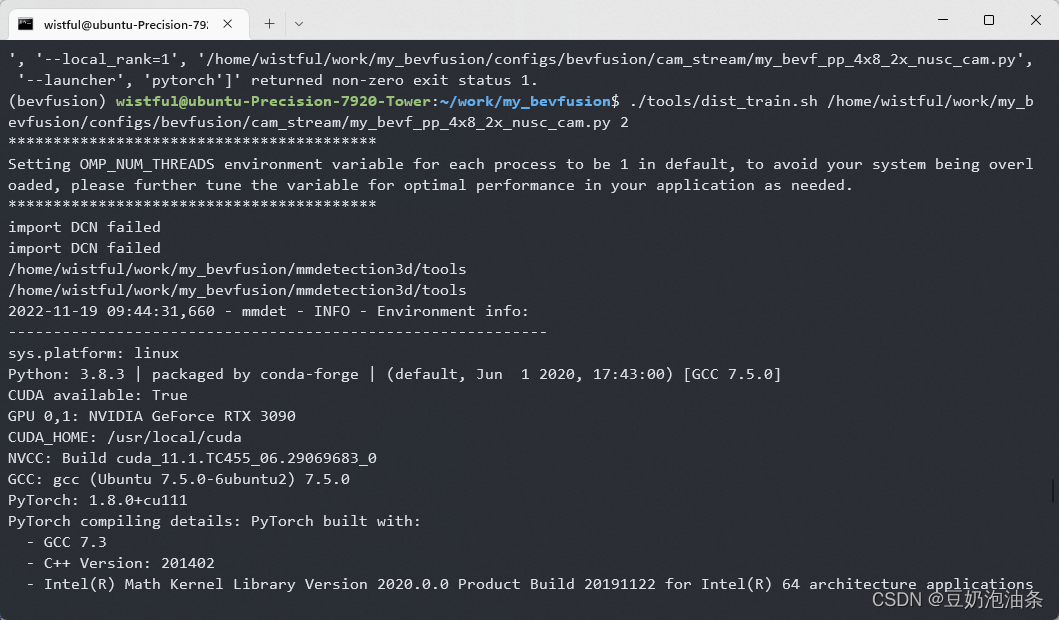The height and width of the screenshot is (620, 1059).
Task: Click 'packaged by conda-forge' text
Action: coord(255,374)
